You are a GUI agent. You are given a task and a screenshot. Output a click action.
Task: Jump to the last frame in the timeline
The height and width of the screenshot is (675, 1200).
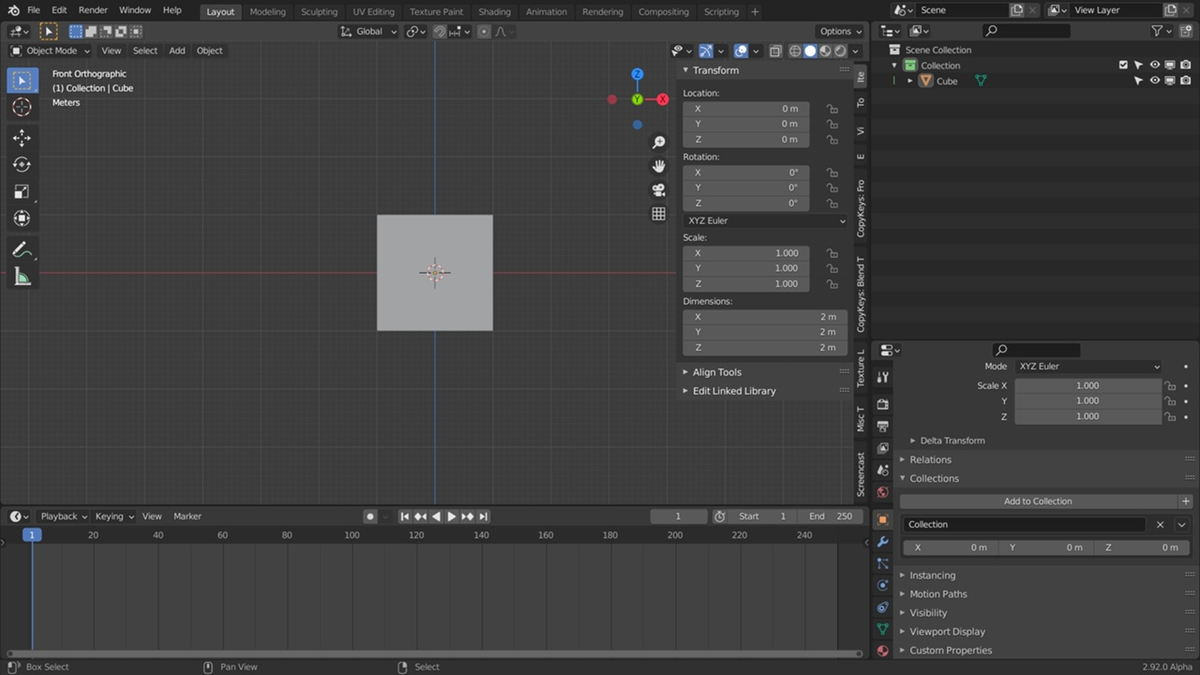[x=484, y=516]
